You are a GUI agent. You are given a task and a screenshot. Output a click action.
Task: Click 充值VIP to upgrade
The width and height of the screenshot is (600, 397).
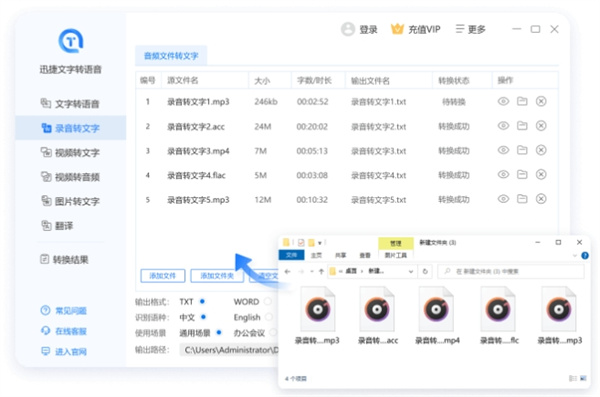424,29
